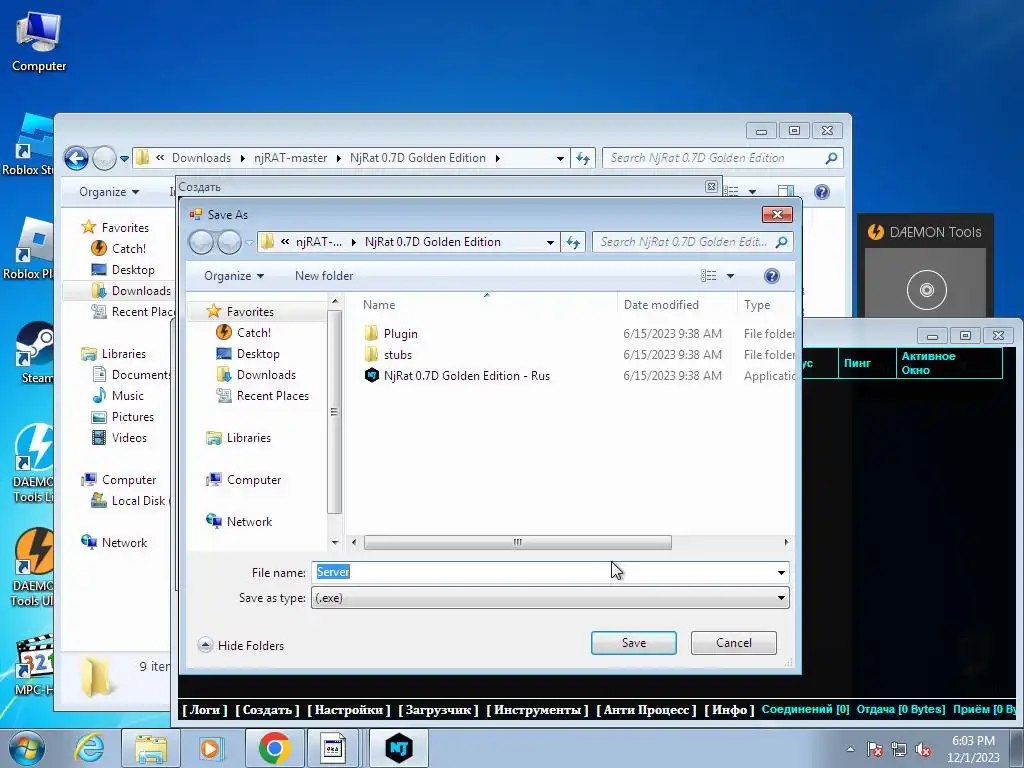Open the Organize dropdown in the Save As dialog

(234, 276)
